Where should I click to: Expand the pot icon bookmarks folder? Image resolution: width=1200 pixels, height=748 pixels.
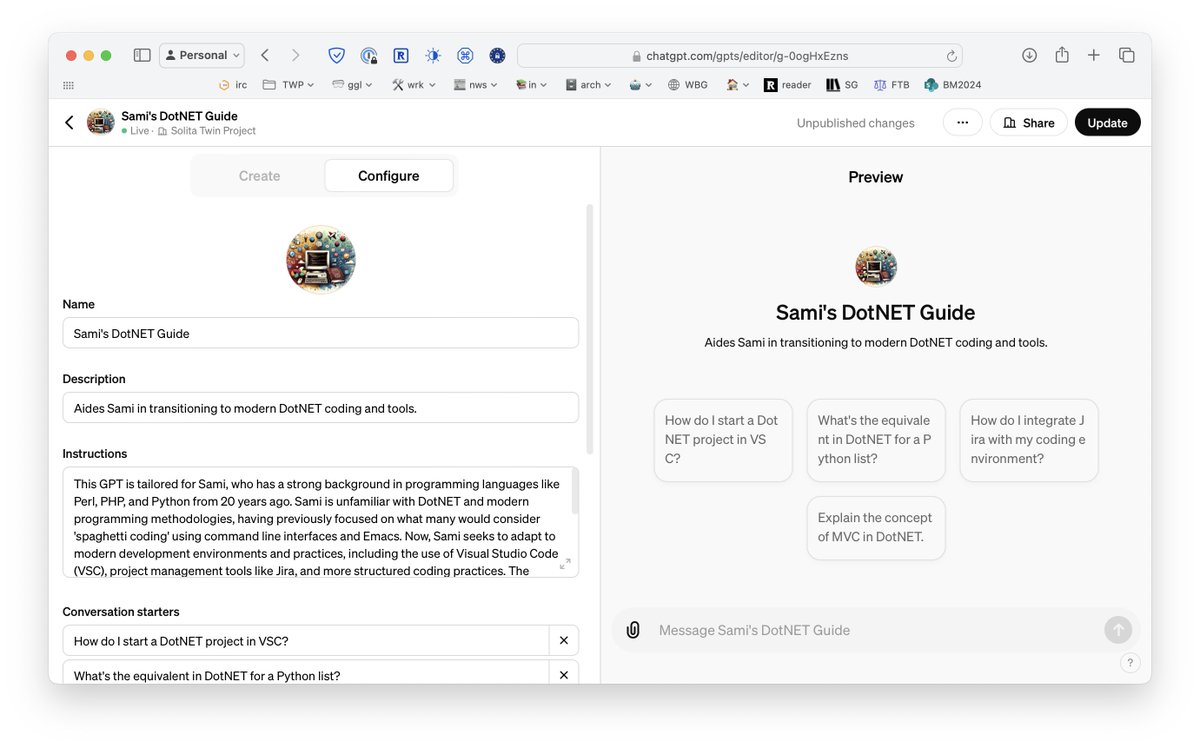640,85
